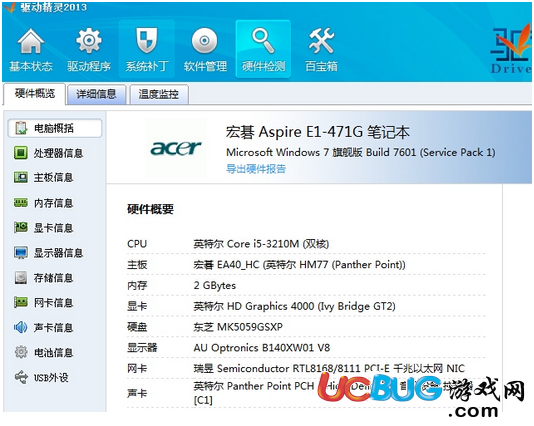534x426 pixels.
Task: Click the 存储信息 disk icon
Action: pyautogui.click(x=21, y=278)
